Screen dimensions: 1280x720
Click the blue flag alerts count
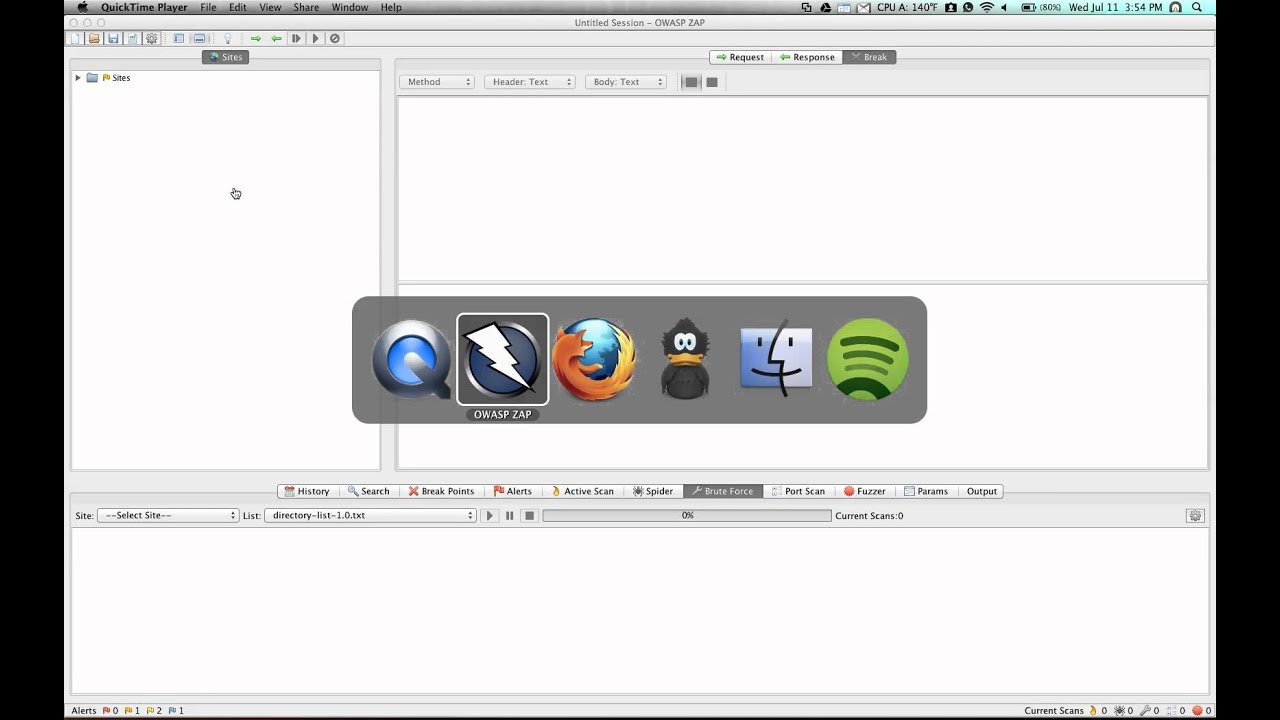176,711
